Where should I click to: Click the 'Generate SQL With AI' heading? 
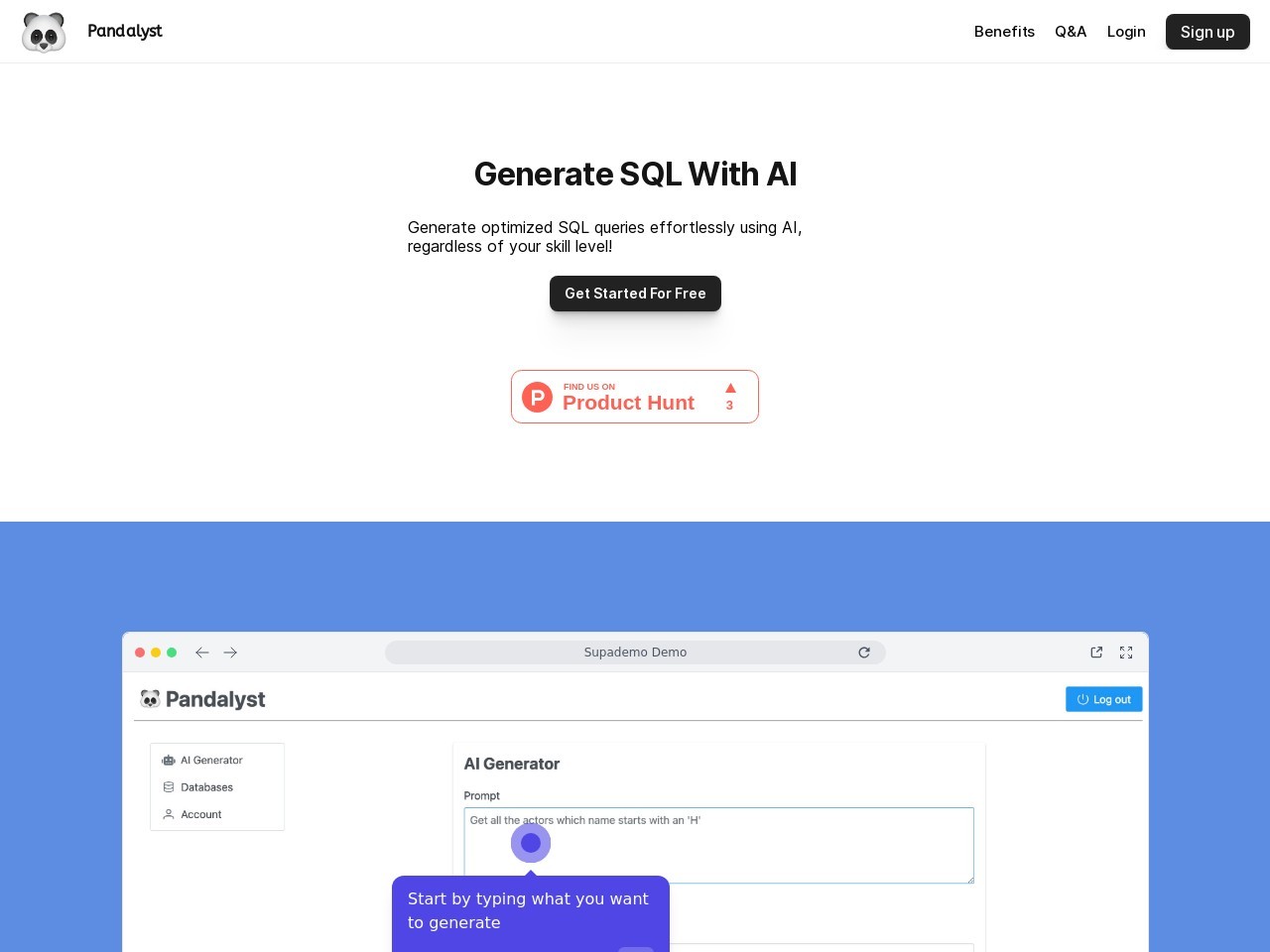pos(635,174)
